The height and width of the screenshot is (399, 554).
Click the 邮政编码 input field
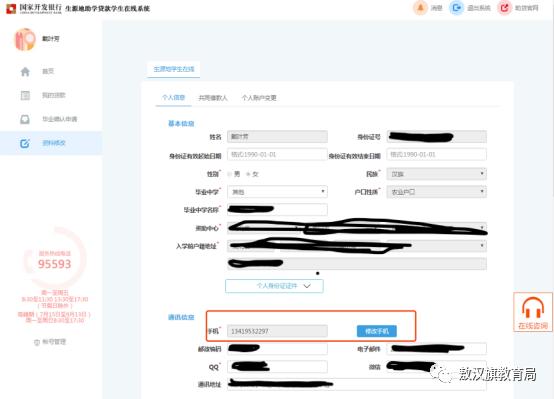coord(277,349)
